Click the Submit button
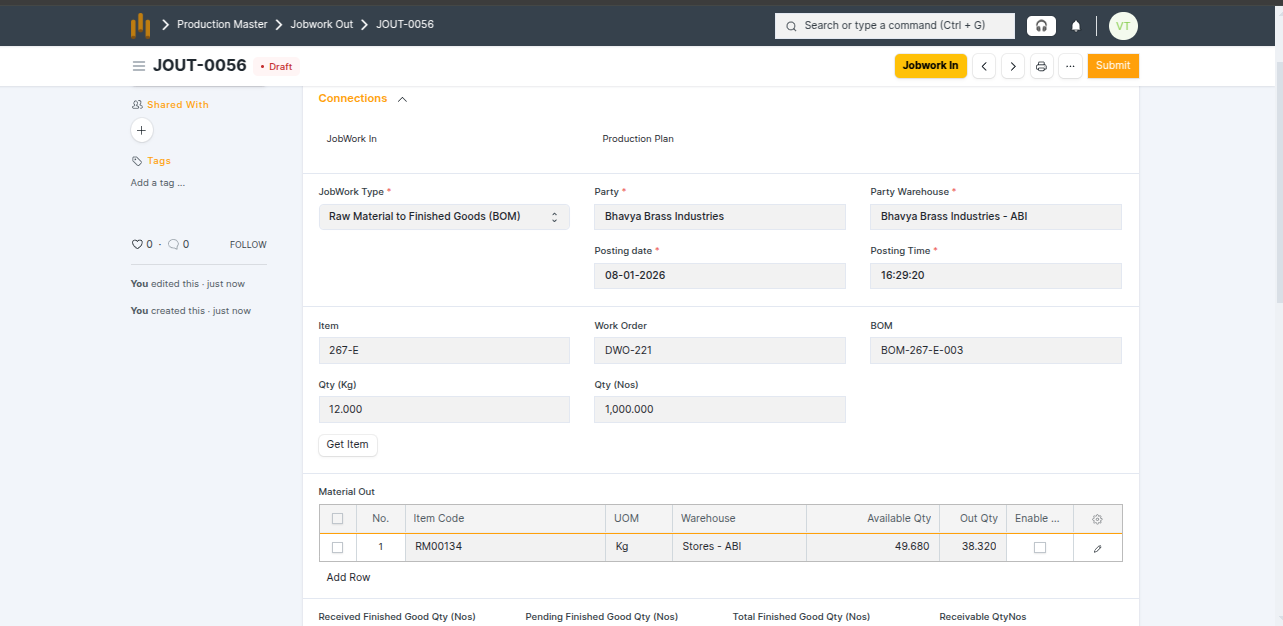Viewport: 1283px width, 626px height. 1112,66
